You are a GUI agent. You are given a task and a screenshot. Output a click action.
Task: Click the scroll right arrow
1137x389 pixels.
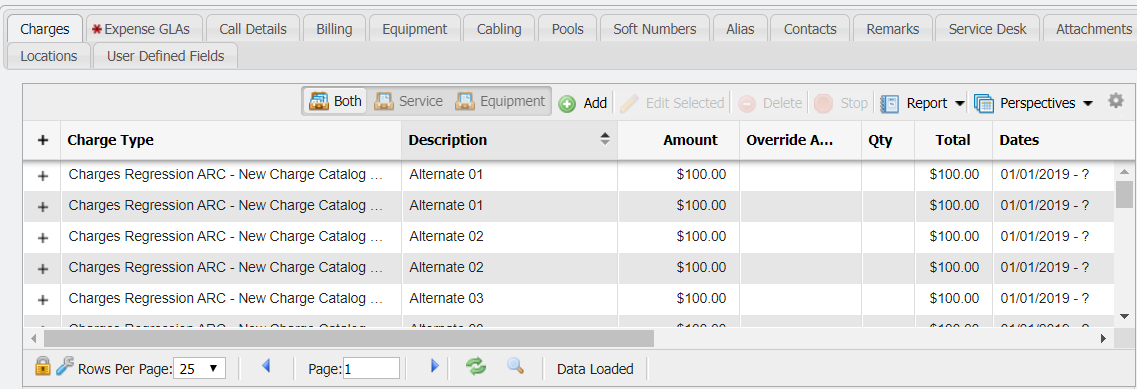1104,338
